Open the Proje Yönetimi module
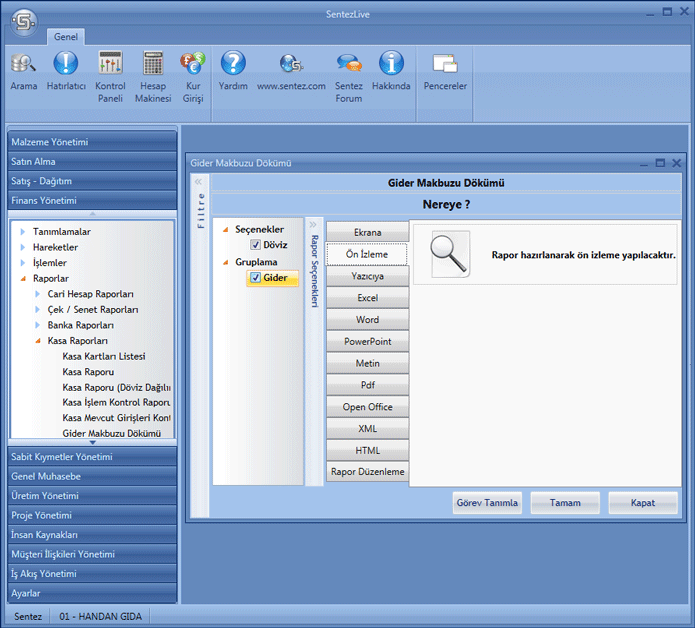This screenshot has width=695, height=628. (x=92, y=515)
